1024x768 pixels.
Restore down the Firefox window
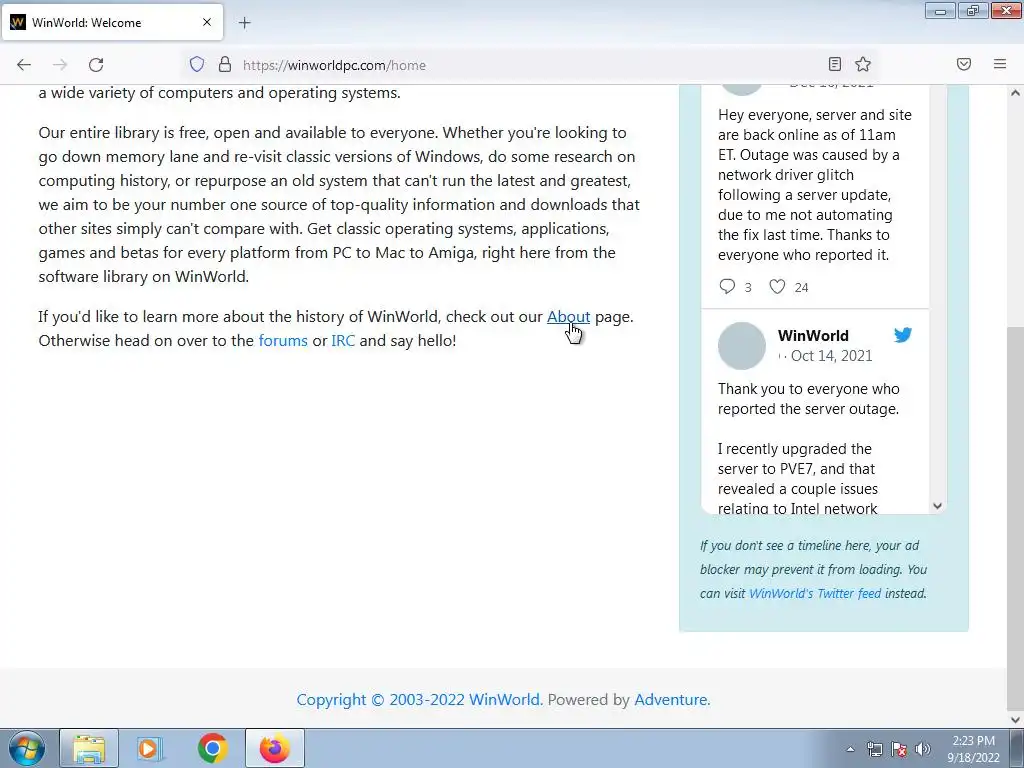(x=973, y=10)
